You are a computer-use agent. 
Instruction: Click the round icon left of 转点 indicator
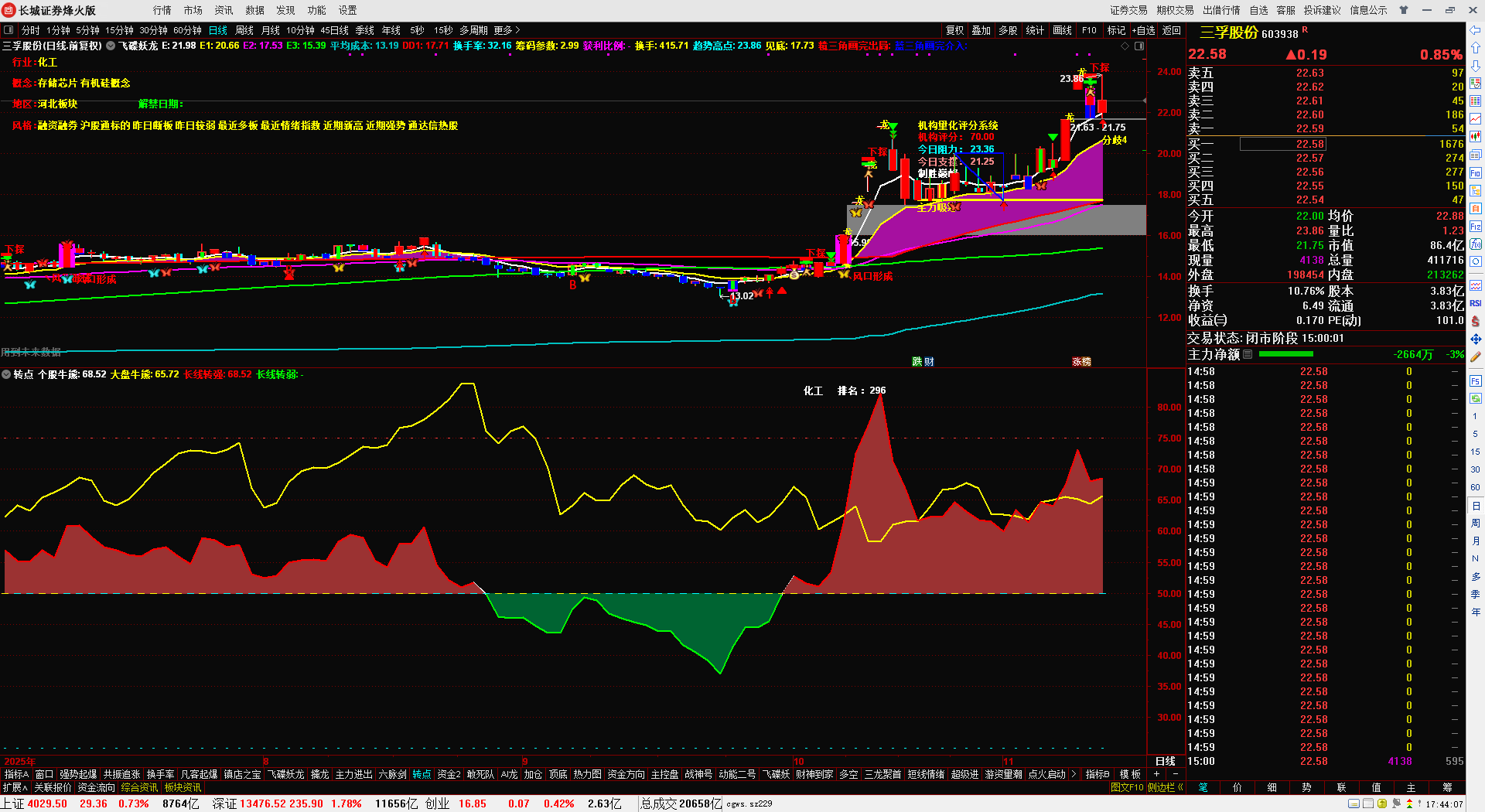coord(6,374)
